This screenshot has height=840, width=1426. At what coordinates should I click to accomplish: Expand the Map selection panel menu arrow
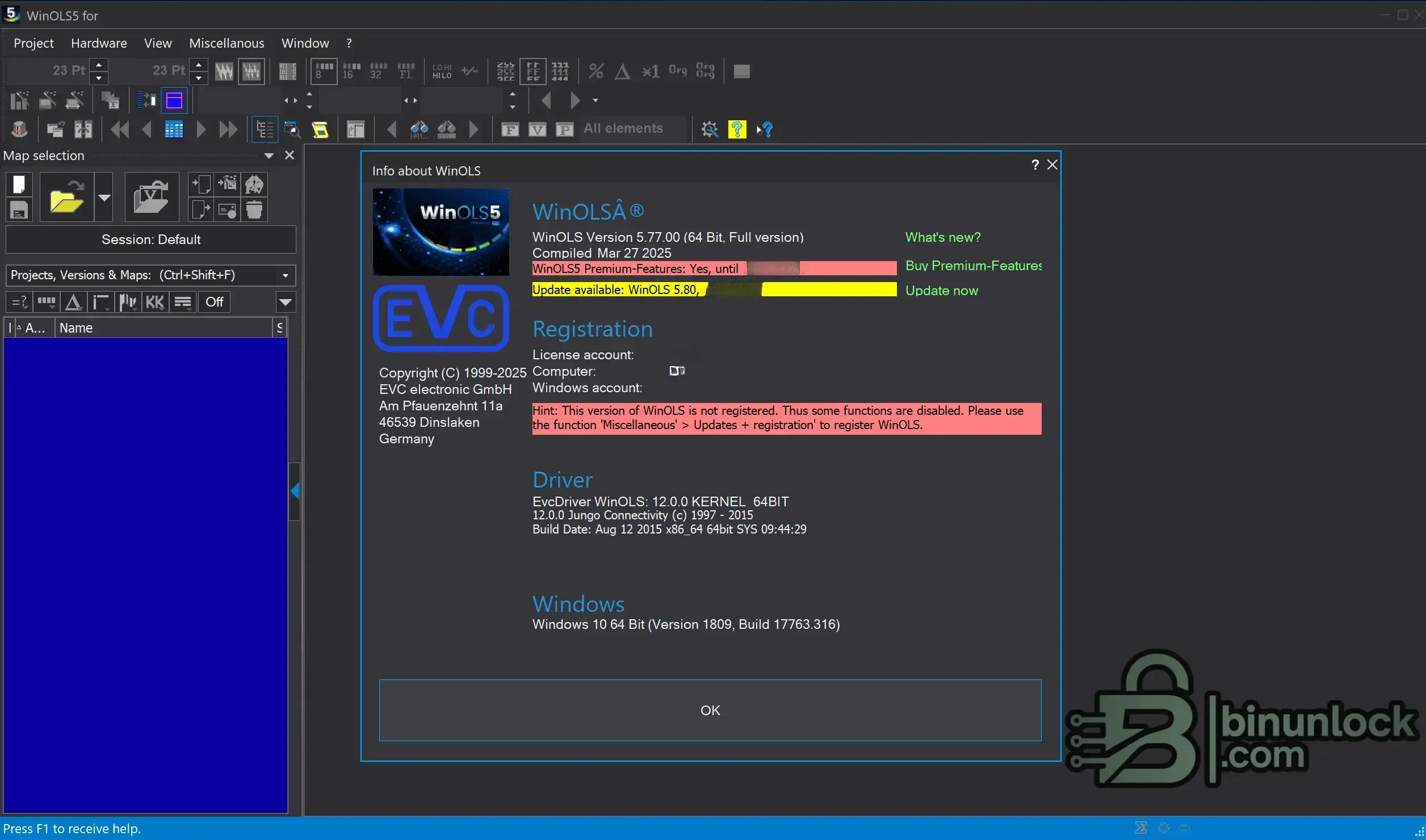click(269, 156)
